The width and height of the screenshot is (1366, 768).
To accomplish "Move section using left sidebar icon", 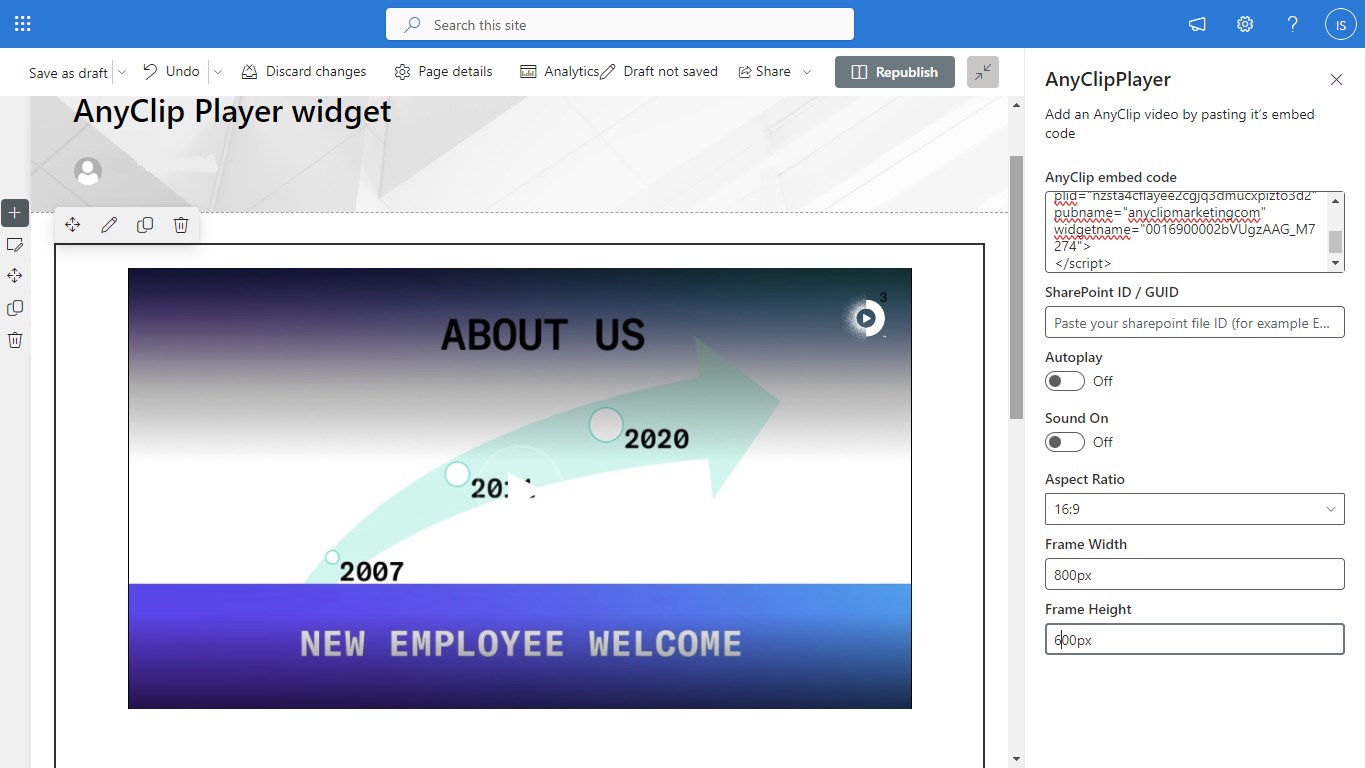I will coord(15,276).
